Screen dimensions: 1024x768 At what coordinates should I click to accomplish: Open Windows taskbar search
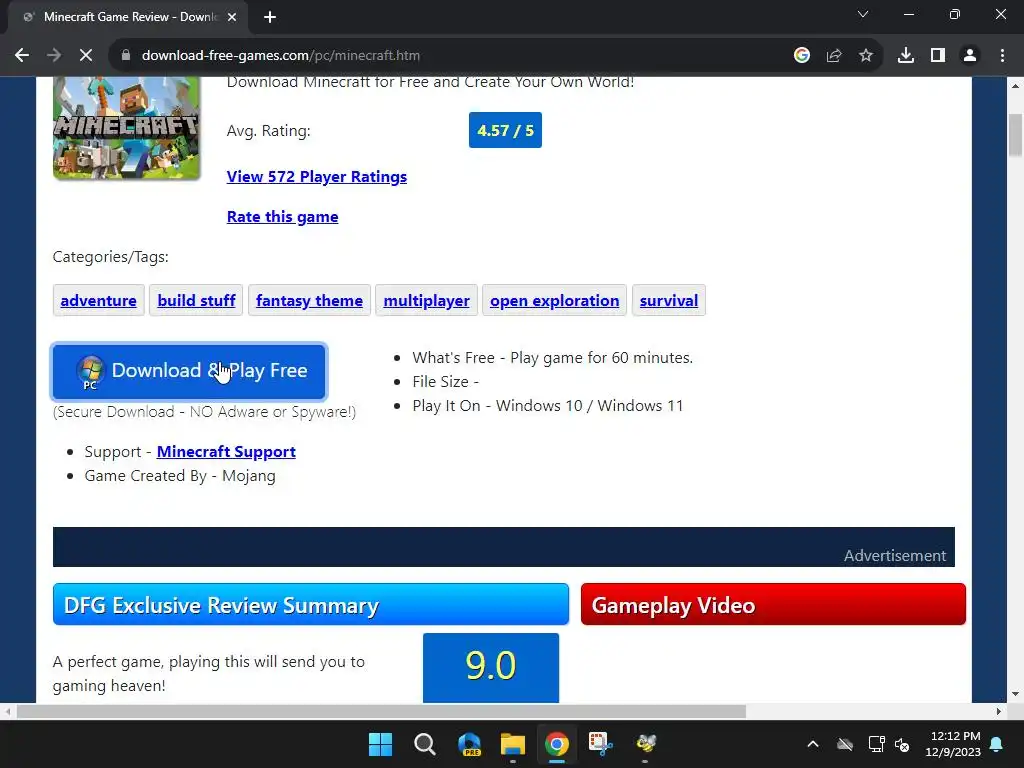424,744
